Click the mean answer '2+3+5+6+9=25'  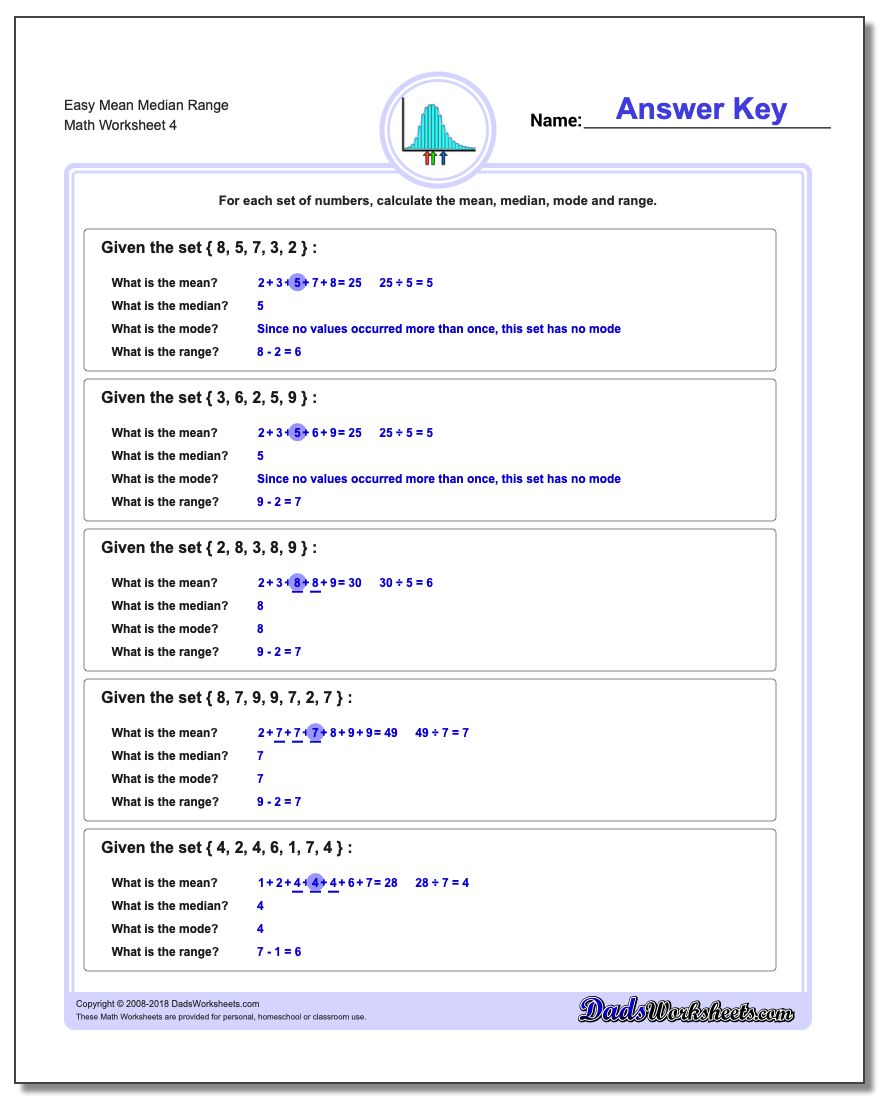click(309, 433)
